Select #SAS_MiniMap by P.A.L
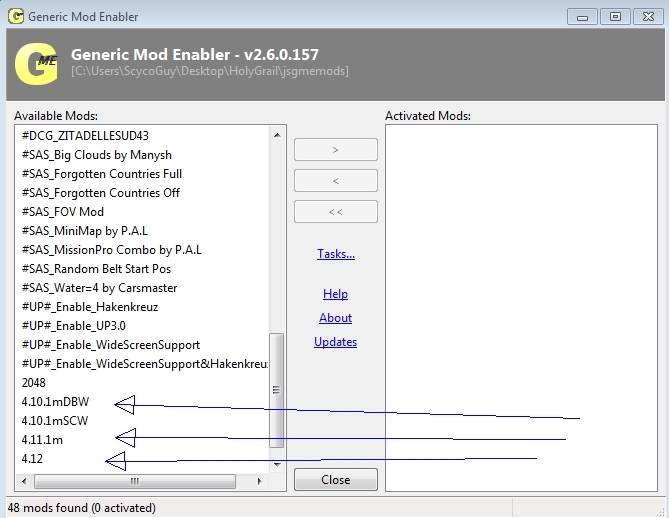This screenshot has width=669, height=518. [84, 231]
